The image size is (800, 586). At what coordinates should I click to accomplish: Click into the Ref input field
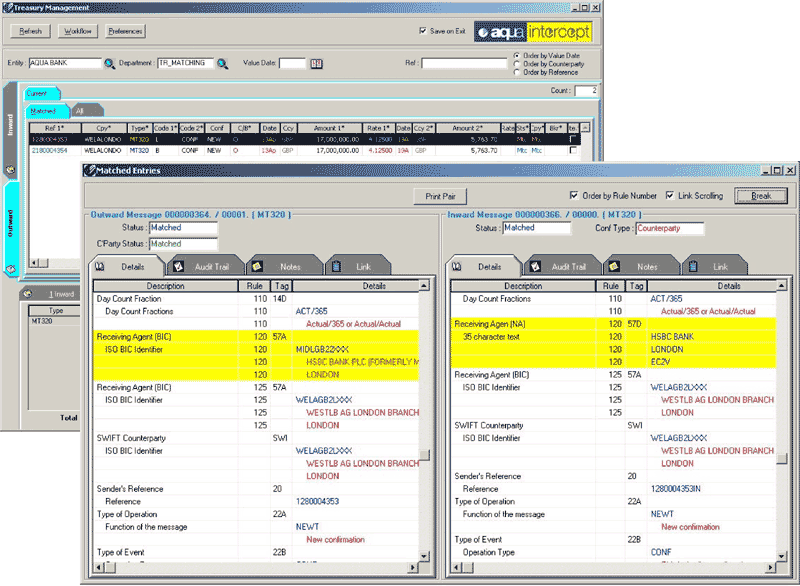pyautogui.click(x=463, y=63)
